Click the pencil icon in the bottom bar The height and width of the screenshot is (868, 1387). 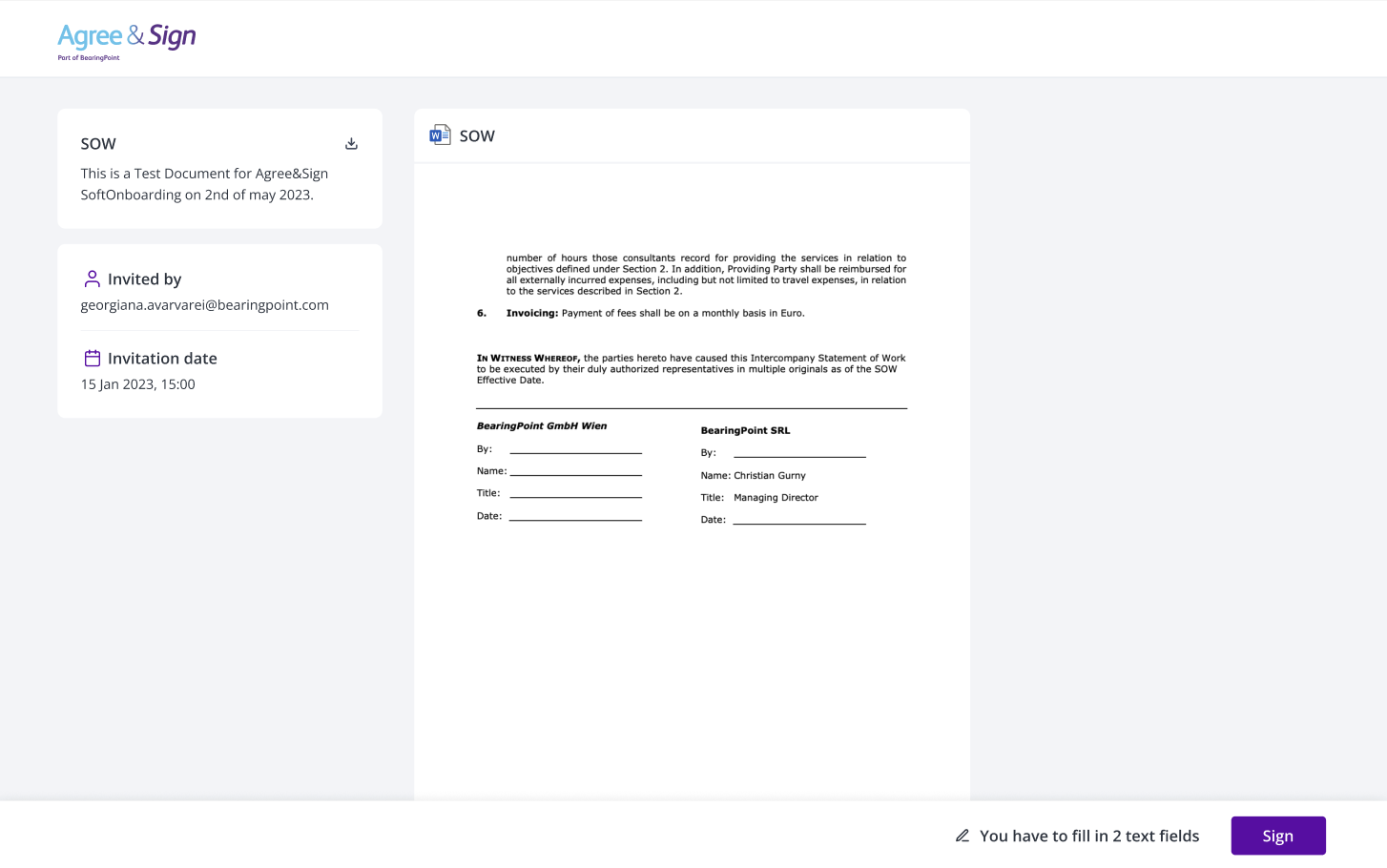[x=963, y=836]
